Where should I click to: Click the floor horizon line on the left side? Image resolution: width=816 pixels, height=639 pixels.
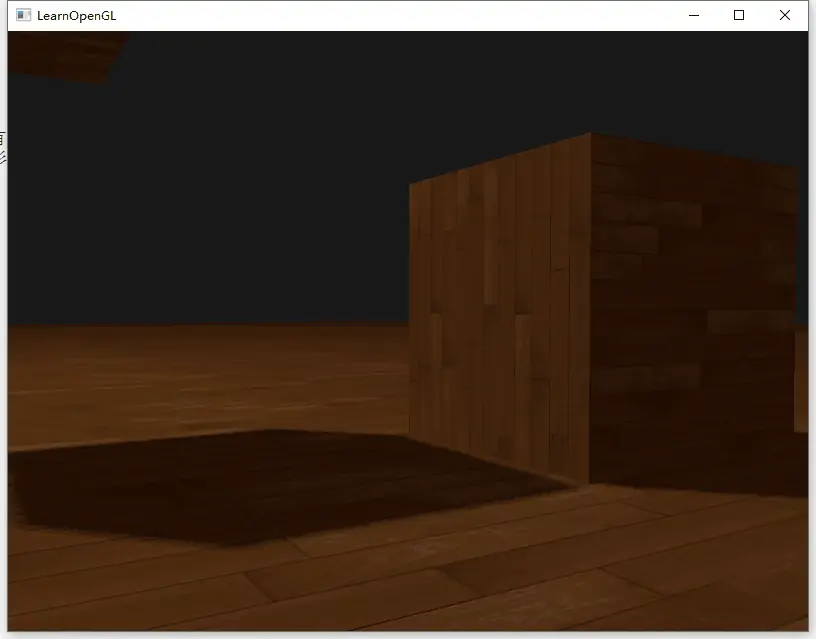[150, 325]
